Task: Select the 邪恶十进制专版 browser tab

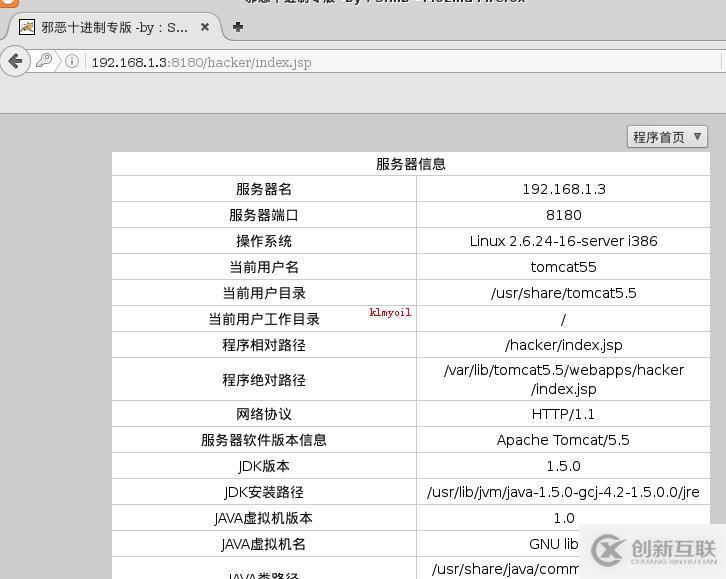Action: click(x=114, y=27)
